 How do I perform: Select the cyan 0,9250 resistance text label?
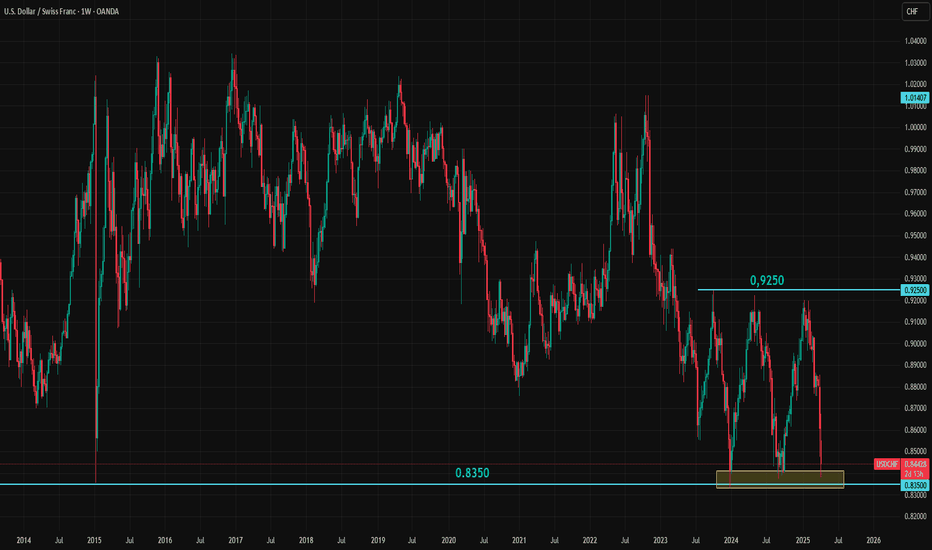(x=767, y=280)
